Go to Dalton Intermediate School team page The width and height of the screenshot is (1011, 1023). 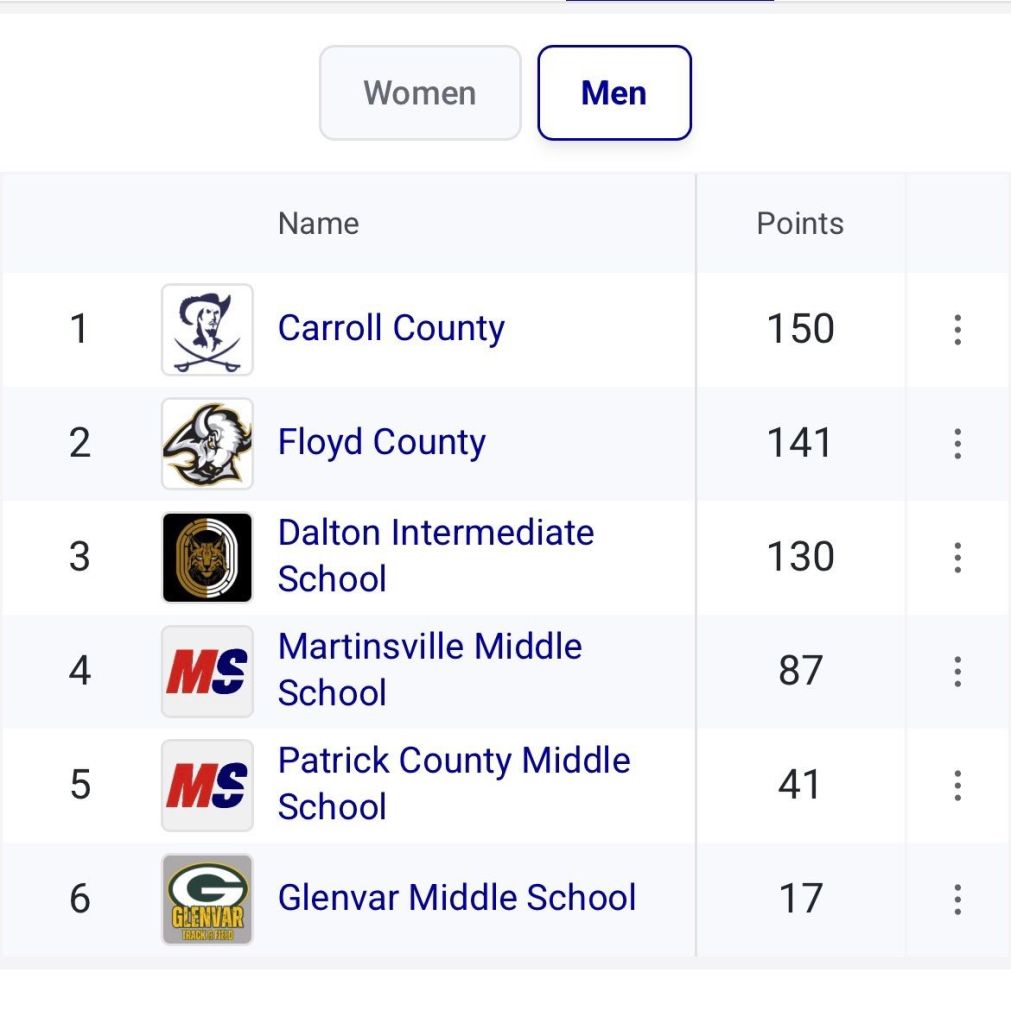tap(435, 555)
